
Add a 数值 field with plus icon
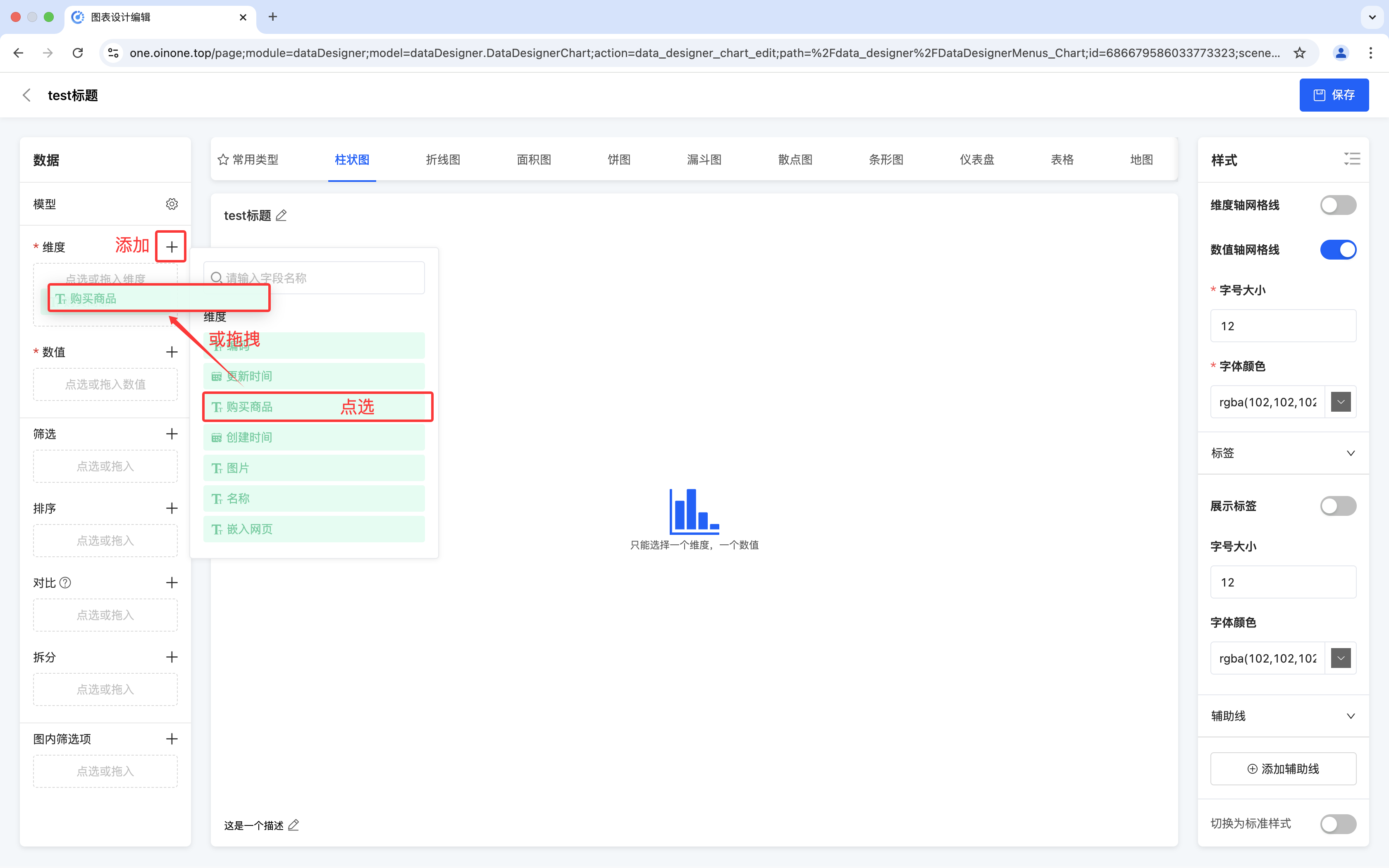tap(172, 352)
